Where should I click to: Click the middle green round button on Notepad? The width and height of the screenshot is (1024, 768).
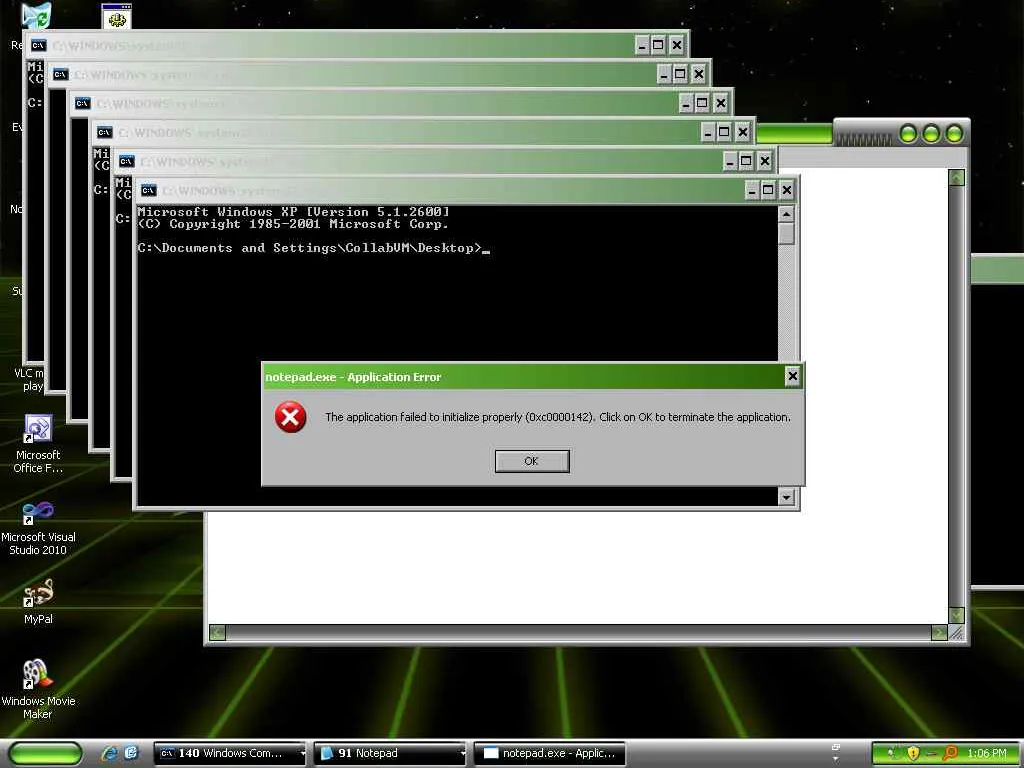pyautogui.click(x=931, y=134)
